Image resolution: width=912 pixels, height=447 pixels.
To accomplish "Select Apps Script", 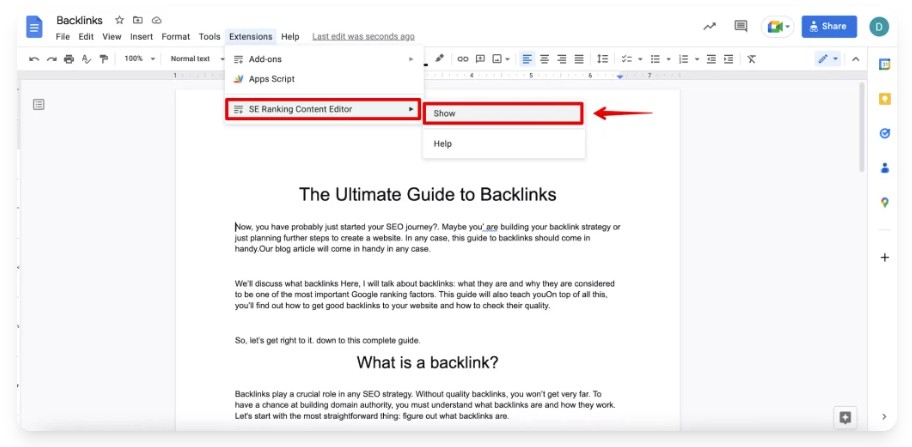I will 323,79.
